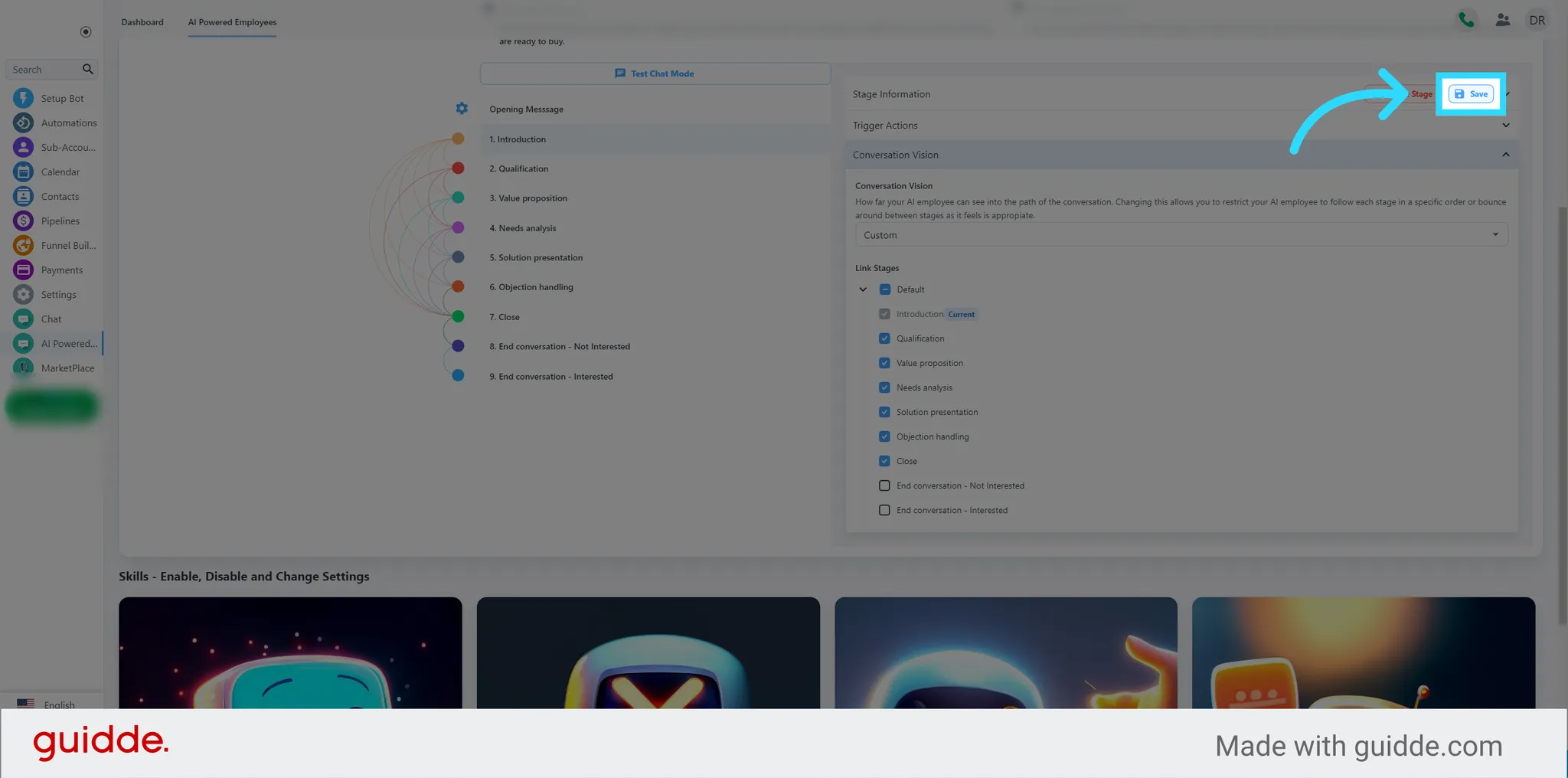Click the US flag language icon
The height and width of the screenshot is (778, 1568).
[x=25, y=704]
